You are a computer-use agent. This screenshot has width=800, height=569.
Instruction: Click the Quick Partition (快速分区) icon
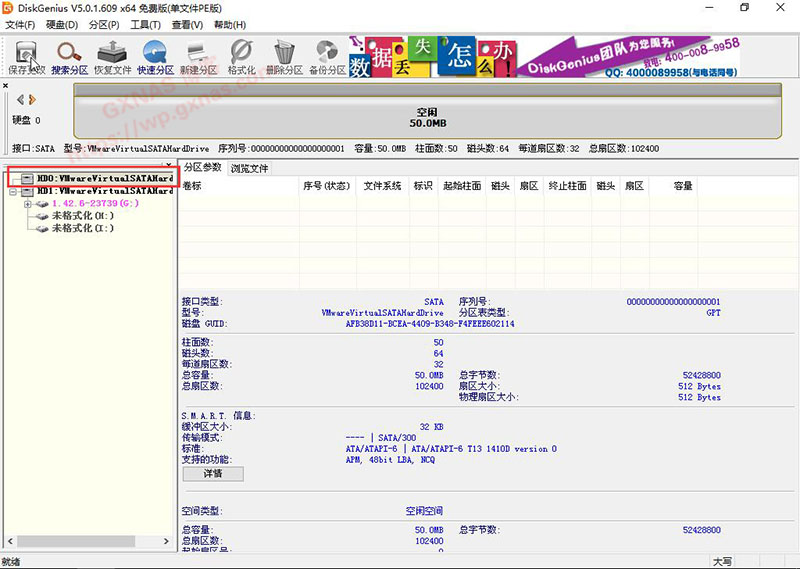tap(155, 57)
